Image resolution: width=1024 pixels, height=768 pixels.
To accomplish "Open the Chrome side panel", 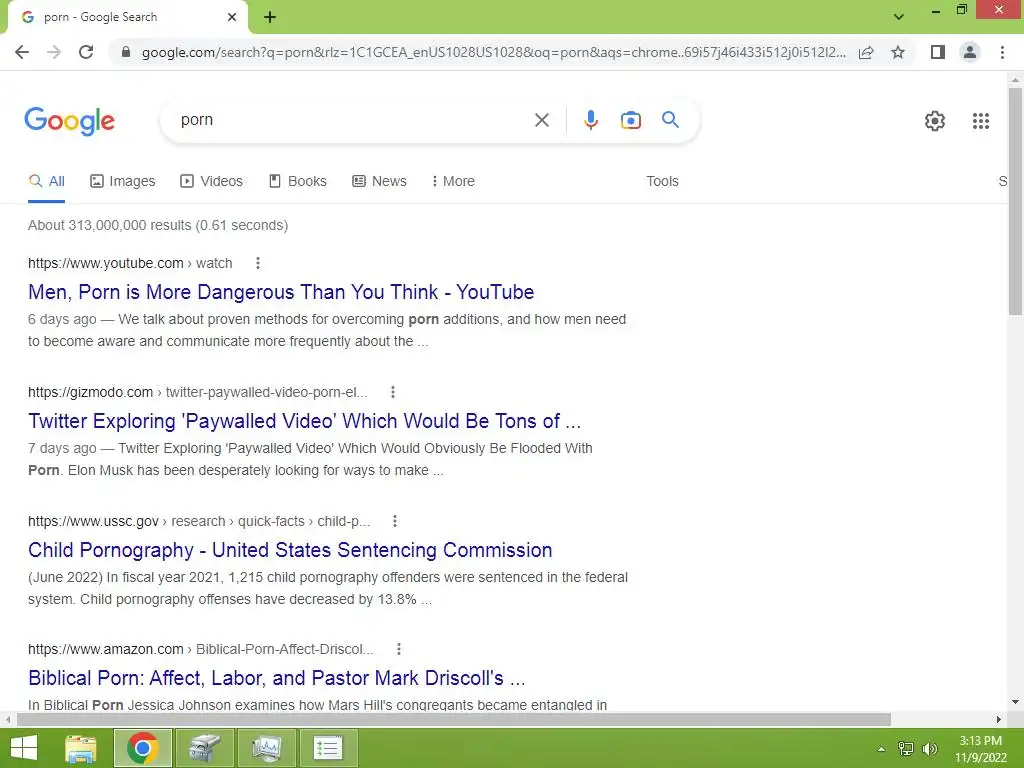I will 938,52.
